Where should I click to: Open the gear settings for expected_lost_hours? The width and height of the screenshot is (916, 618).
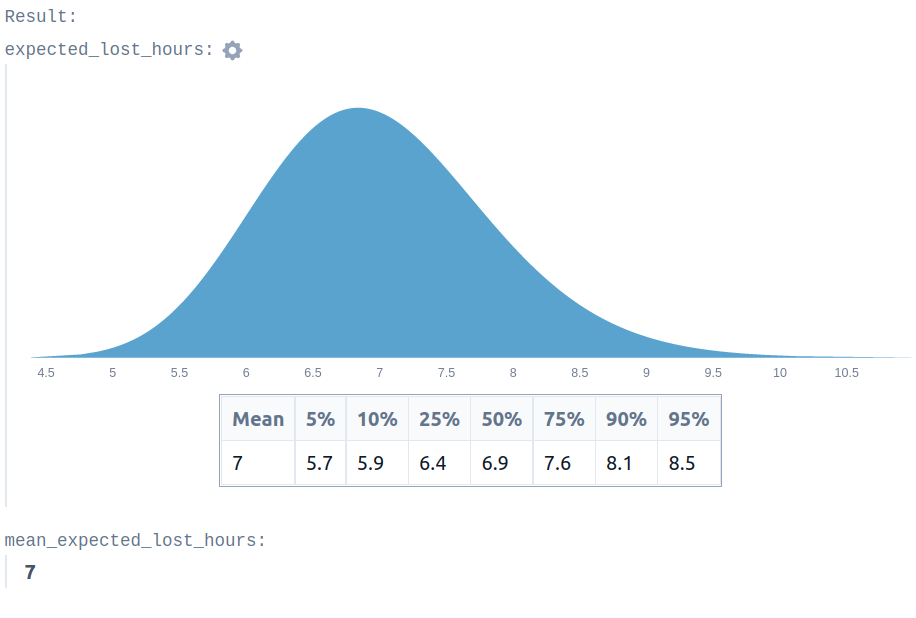coord(233,50)
